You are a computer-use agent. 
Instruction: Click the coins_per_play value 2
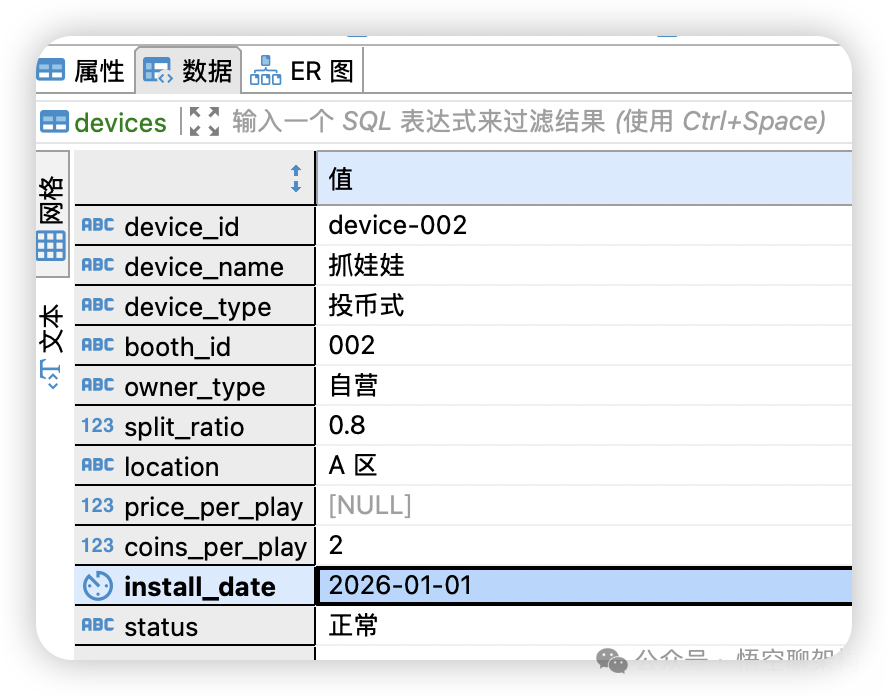tap(584, 545)
